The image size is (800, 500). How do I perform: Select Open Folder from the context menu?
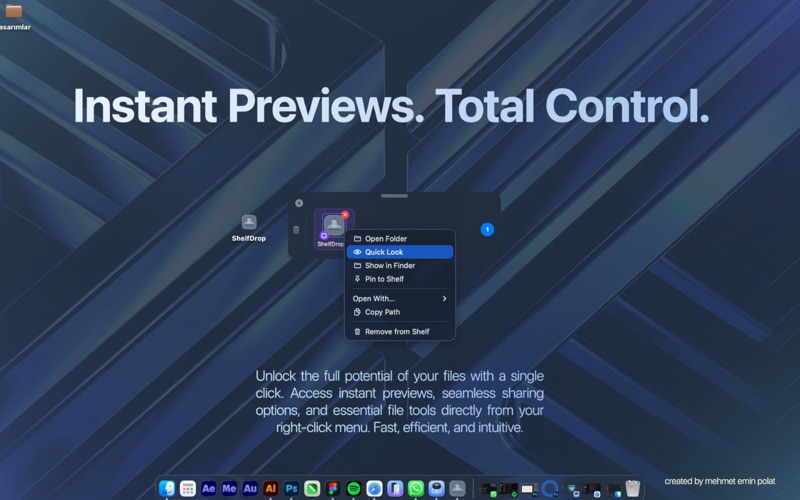click(x=399, y=238)
